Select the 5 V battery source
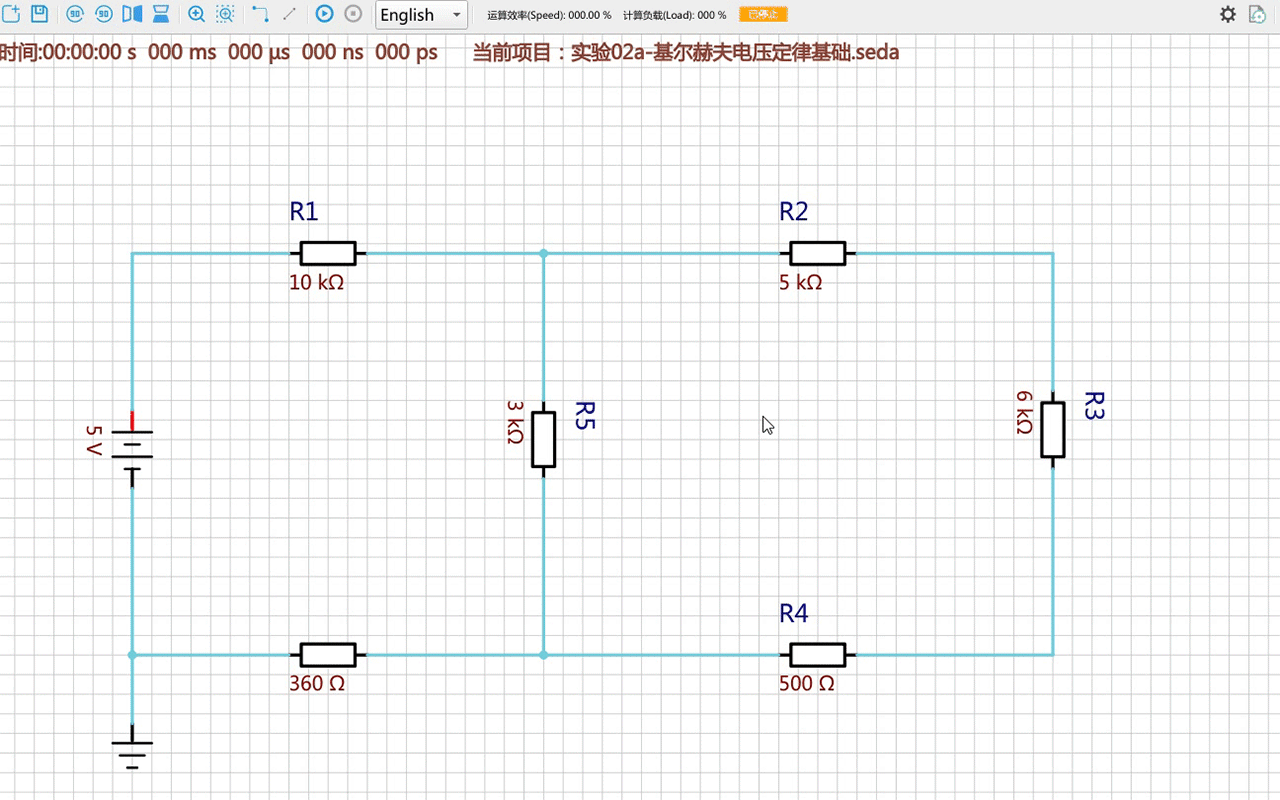Image resolution: width=1280 pixels, height=800 pixels. tap(132, 447)
